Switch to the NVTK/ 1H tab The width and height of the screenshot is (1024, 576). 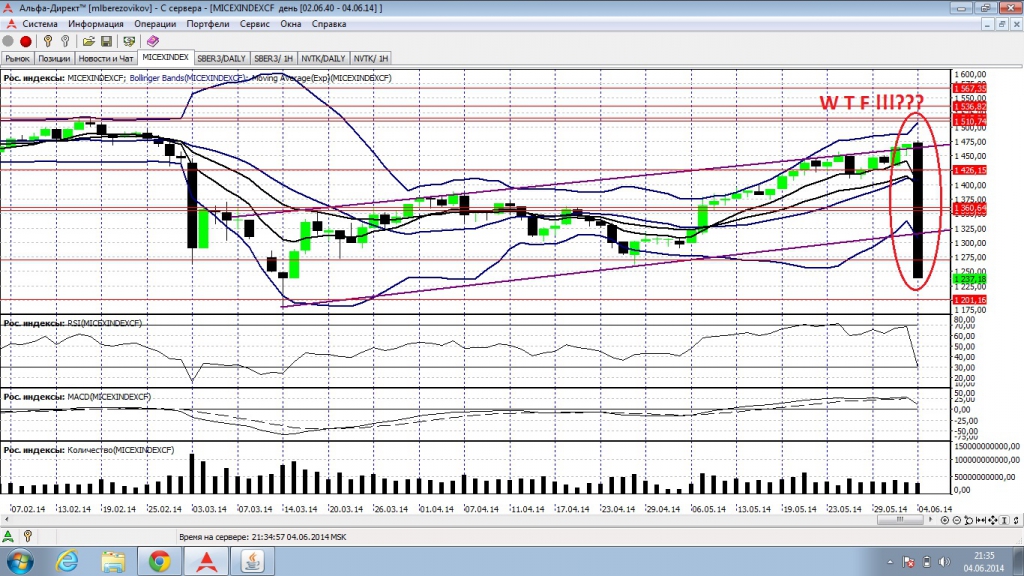coord(371,58)
